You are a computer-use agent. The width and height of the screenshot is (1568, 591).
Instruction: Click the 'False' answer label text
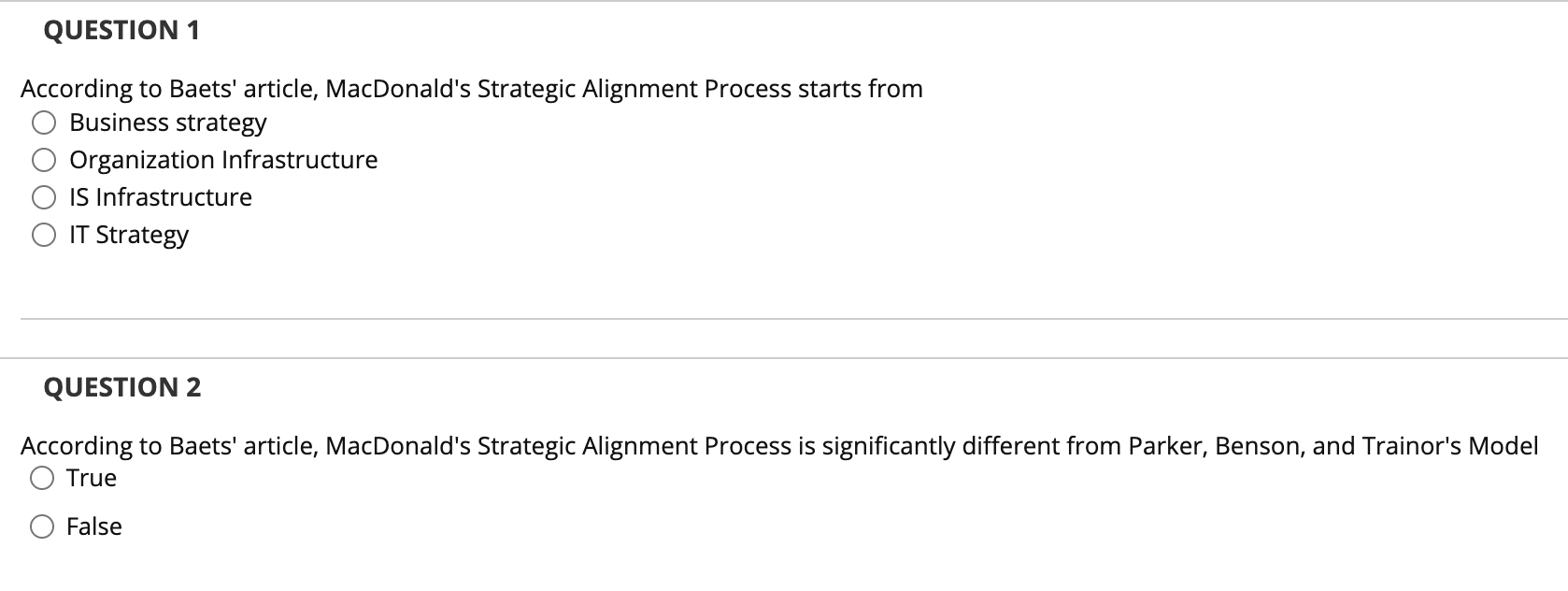click(x=94, y=526)
